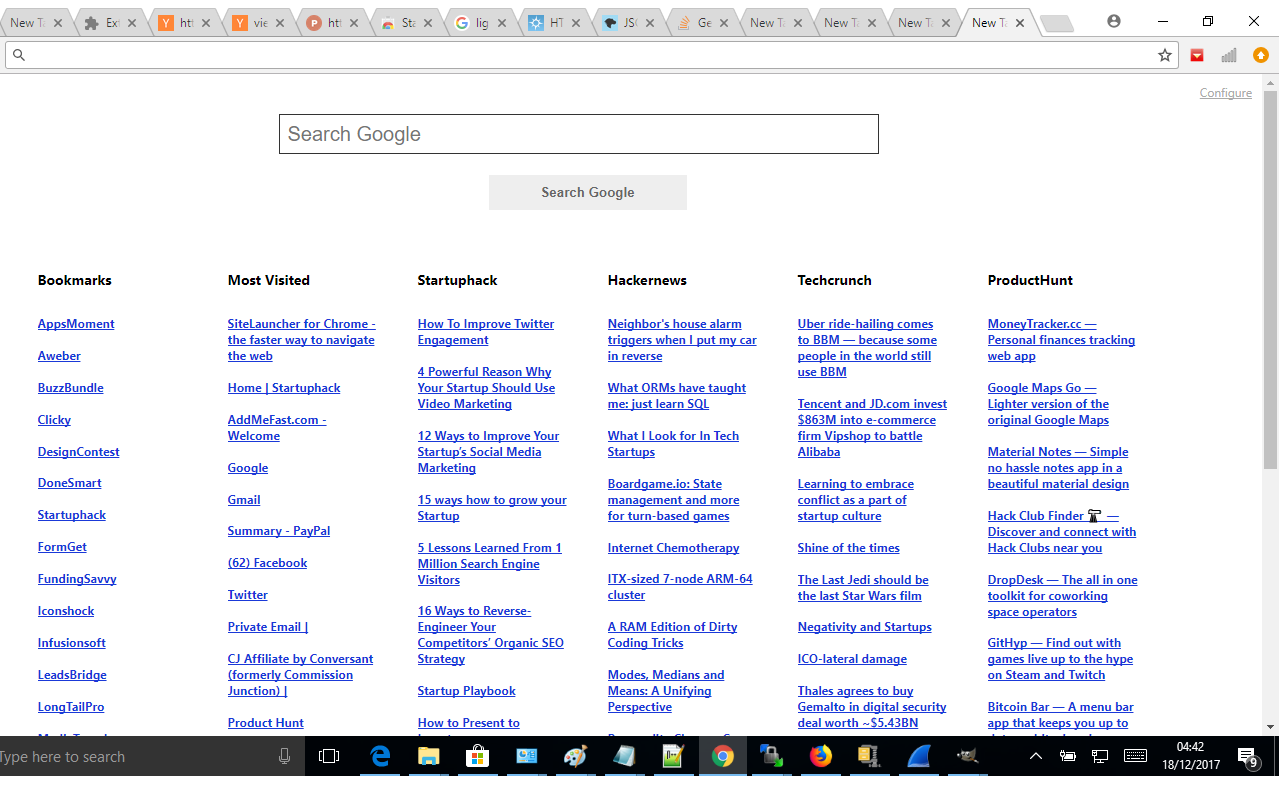This screenshot has width=1280, height=800.
Task: Switch to the first New Tab
Action: [30, 21]
